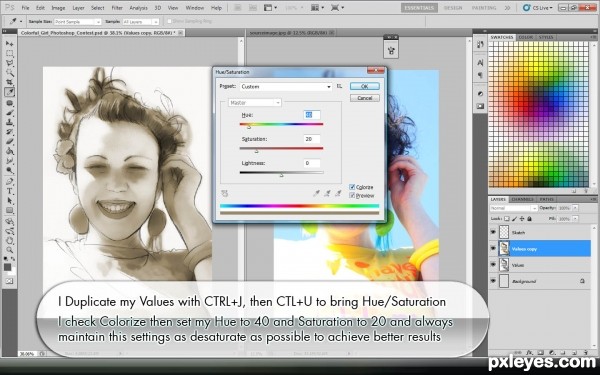
Task: Select the Type tool
Action: point(9,191)
